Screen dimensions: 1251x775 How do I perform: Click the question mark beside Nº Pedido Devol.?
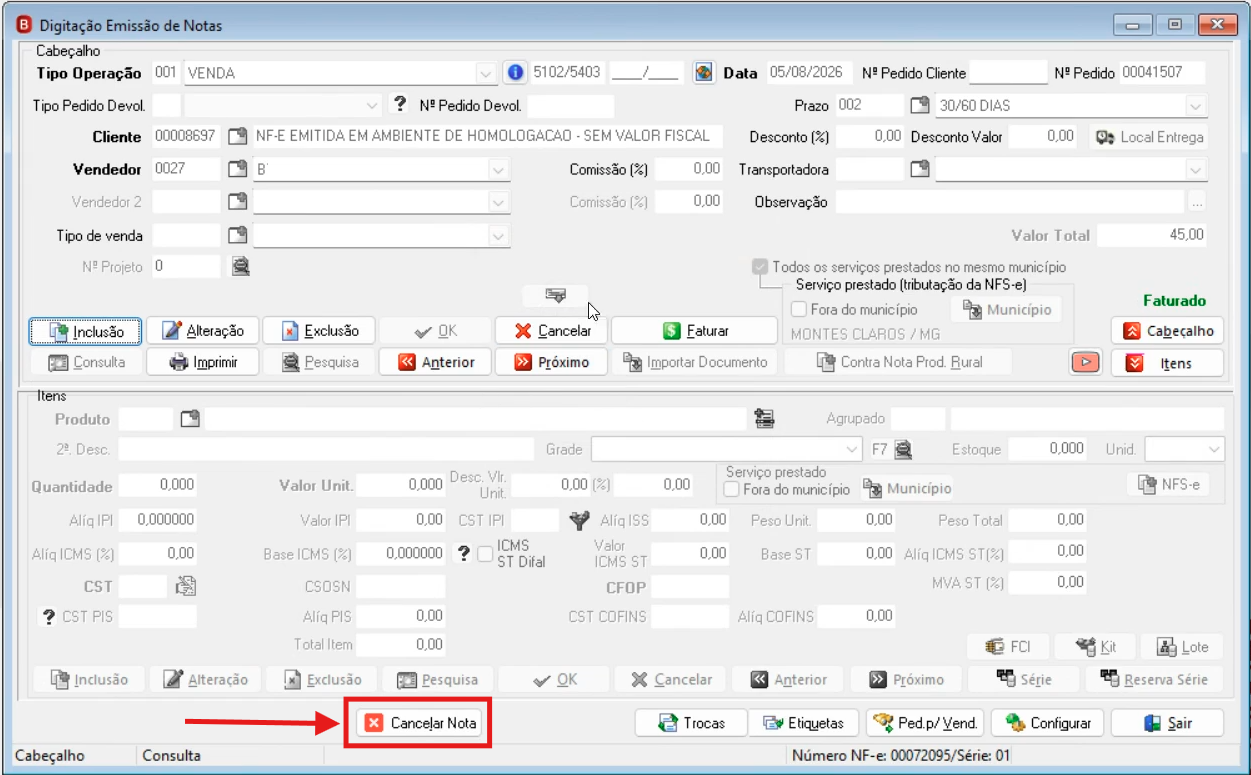click(x=400, y=104)
